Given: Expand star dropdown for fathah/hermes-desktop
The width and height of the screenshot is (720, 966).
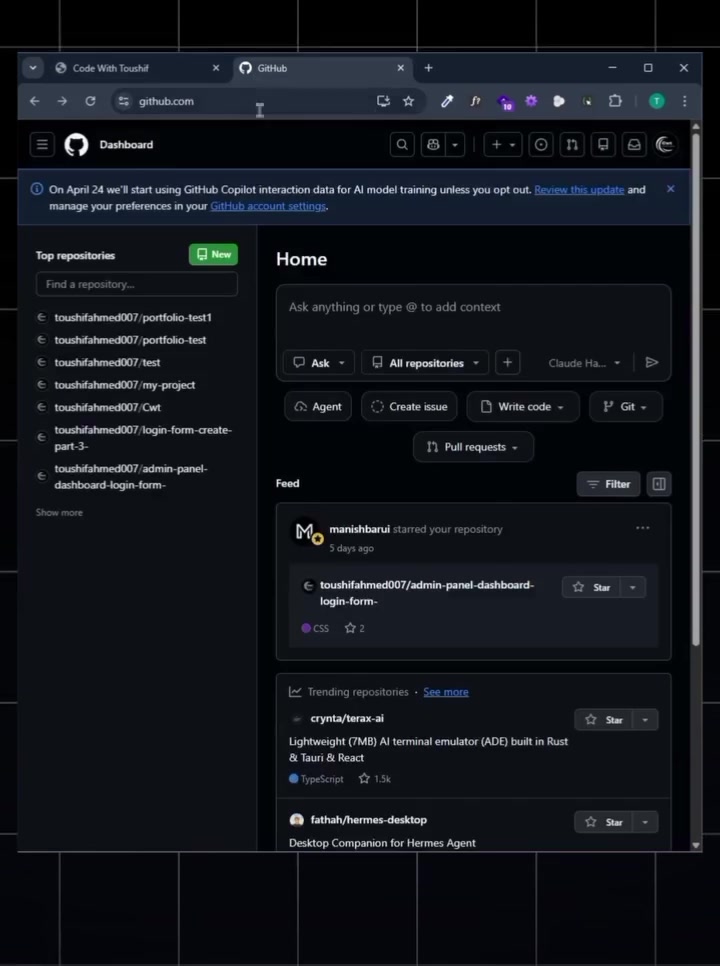Looking at the screenshot, I should [x=645, y=822].
